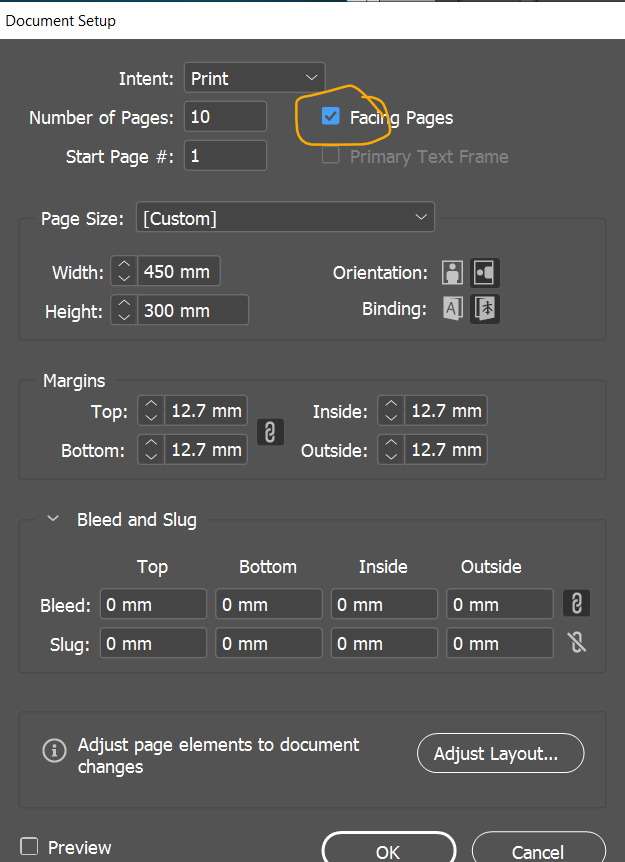Open the Intent dropdown
Screen dimensions: 625x862
(254, 78)
